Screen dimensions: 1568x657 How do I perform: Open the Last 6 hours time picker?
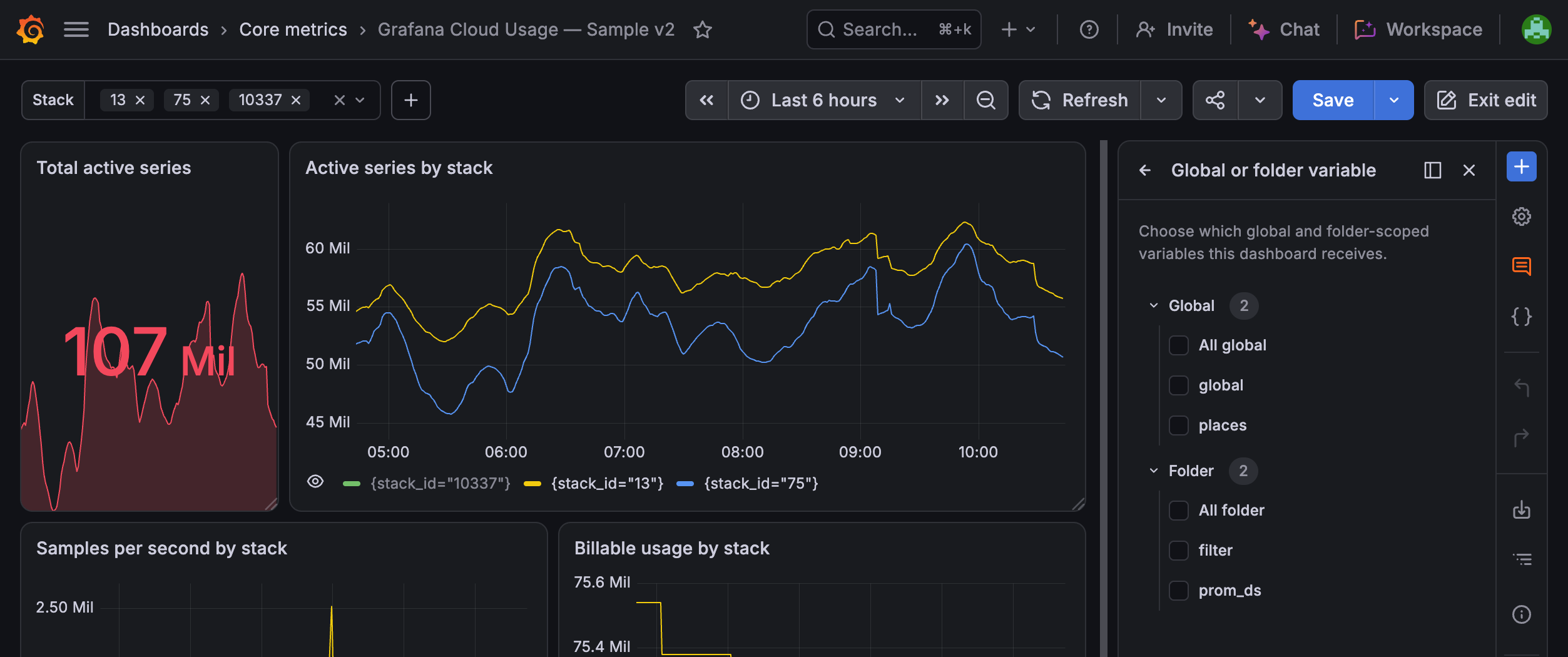pos(824,100)
